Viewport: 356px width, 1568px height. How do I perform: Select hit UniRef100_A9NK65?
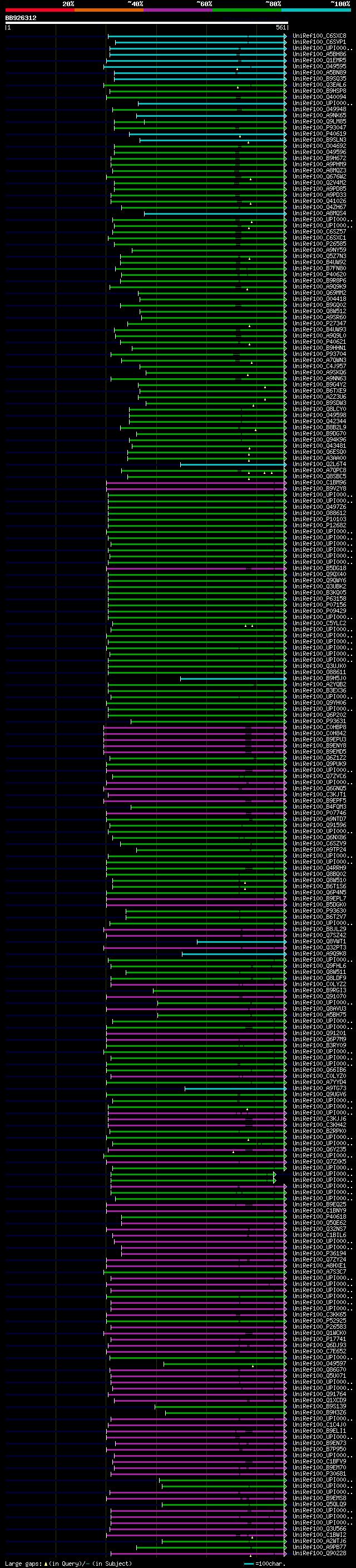(x=319, y=116)
